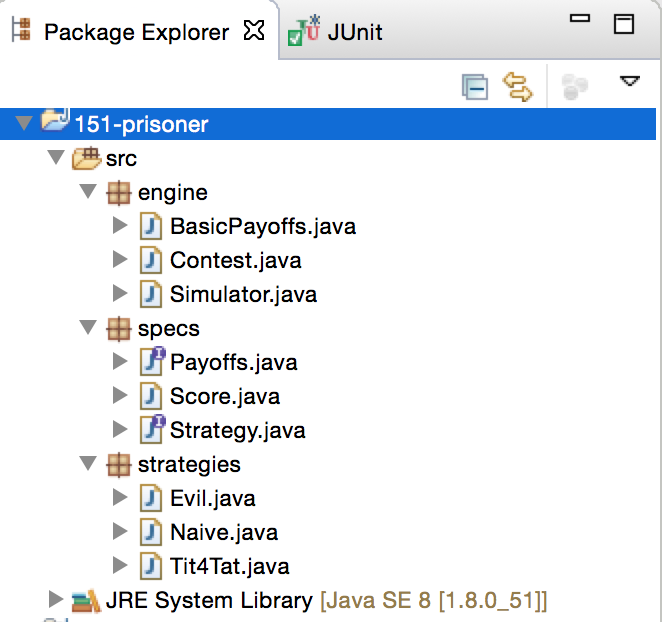Click the src source folder icon
The width and height of the screenshot is (662, 622).
point(87,158)
